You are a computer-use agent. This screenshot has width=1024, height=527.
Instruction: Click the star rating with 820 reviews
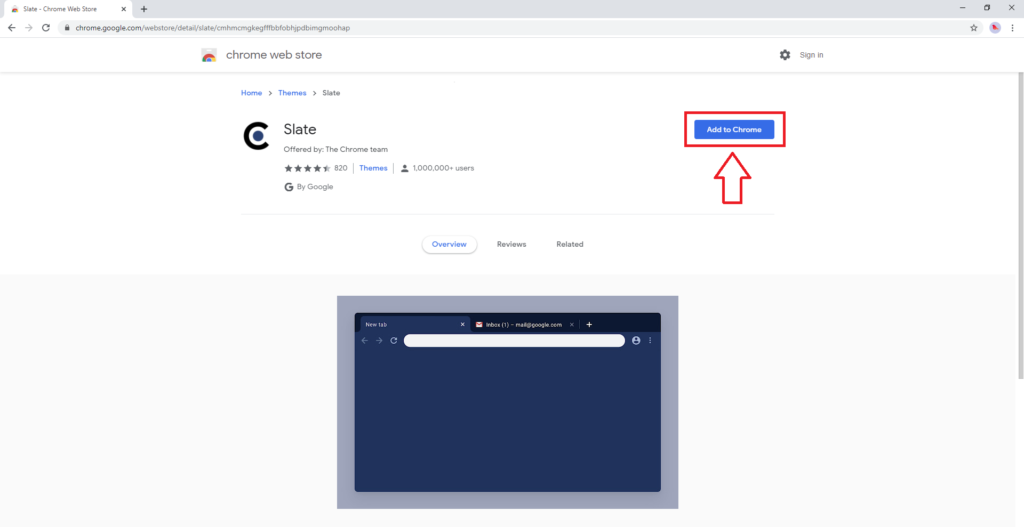315,168
